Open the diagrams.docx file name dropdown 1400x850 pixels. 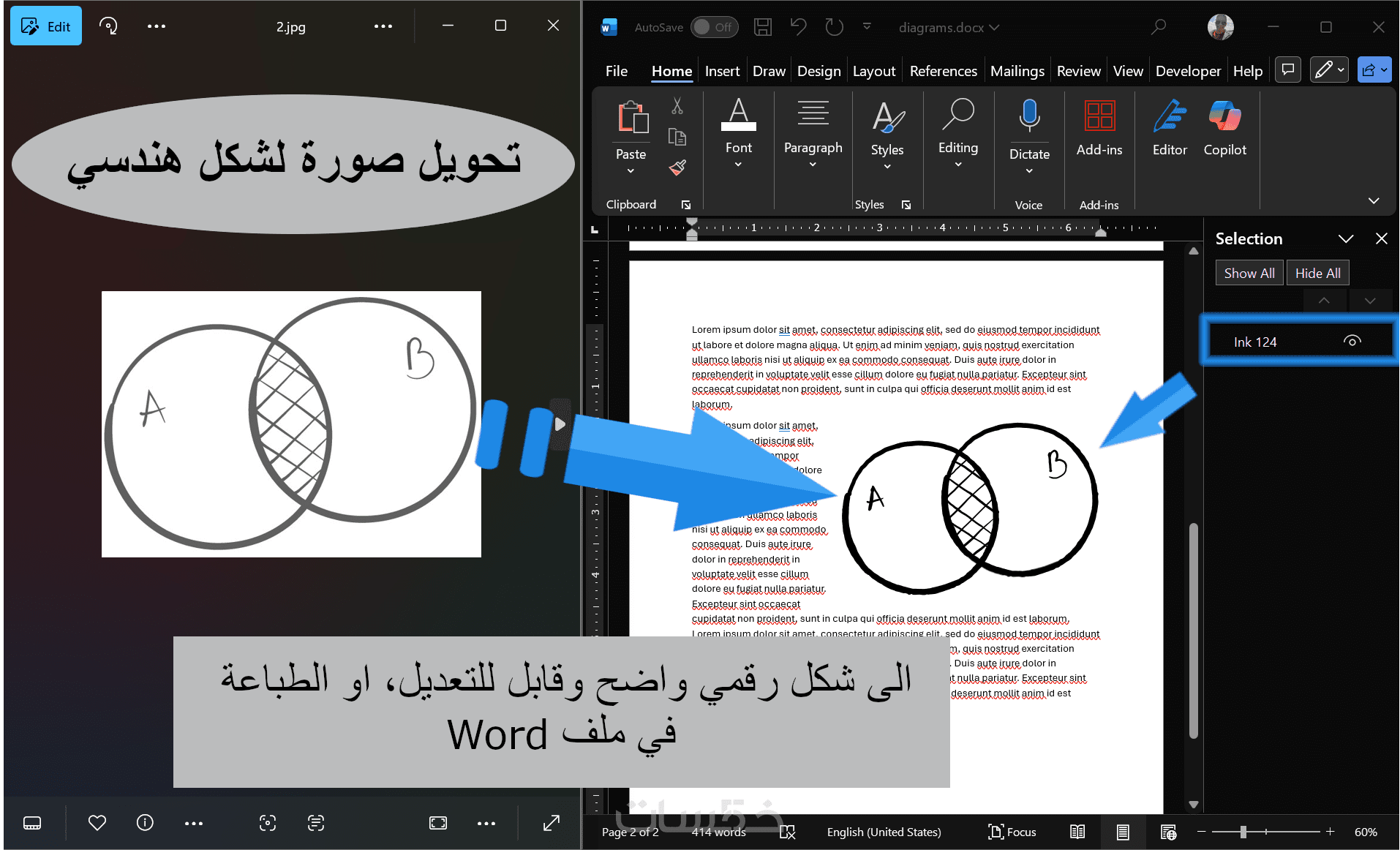point(949,27)
